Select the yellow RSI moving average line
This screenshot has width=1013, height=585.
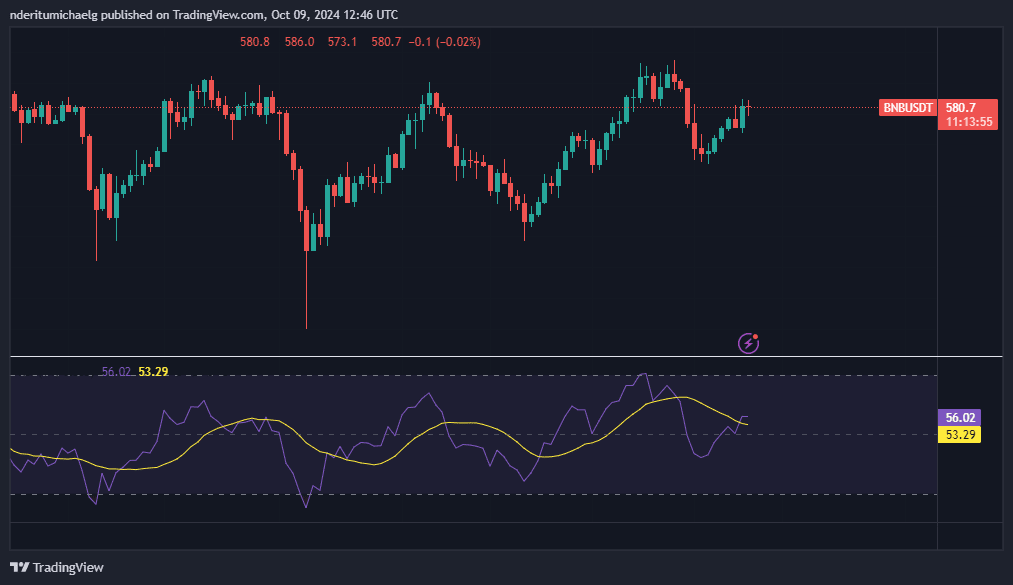click(250, 419)
